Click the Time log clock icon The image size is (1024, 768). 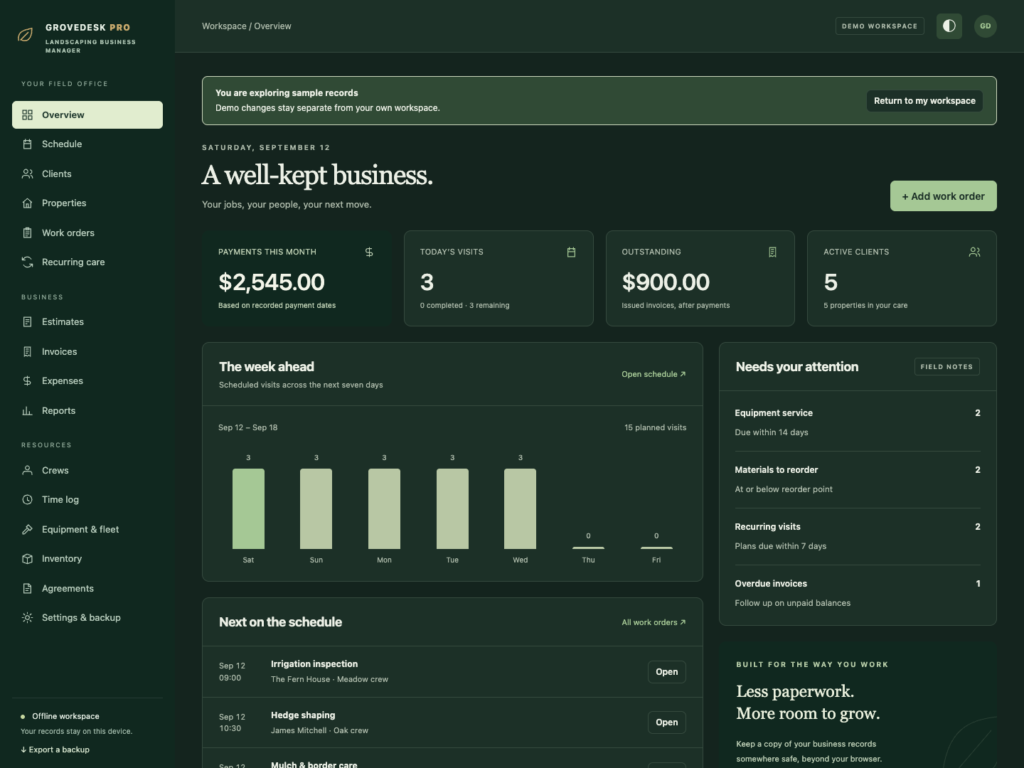coord(27,500)
